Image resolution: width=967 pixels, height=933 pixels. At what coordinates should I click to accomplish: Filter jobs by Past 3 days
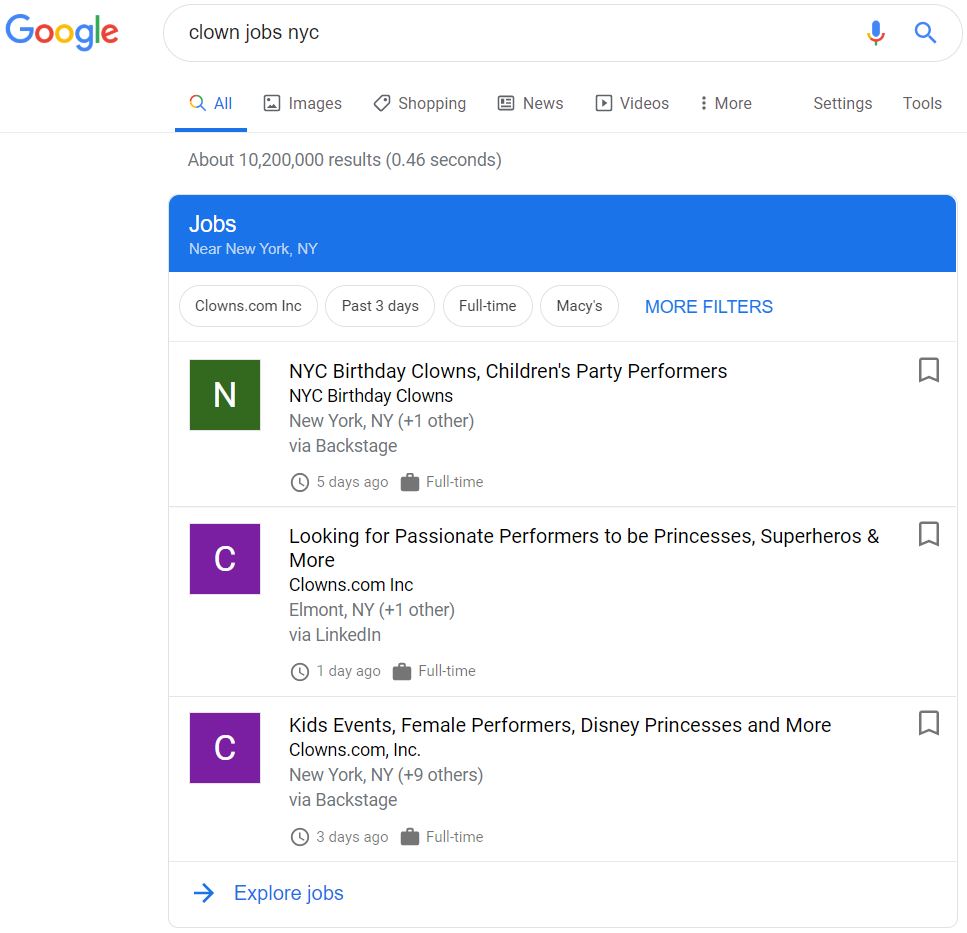[x=380, y=306]
